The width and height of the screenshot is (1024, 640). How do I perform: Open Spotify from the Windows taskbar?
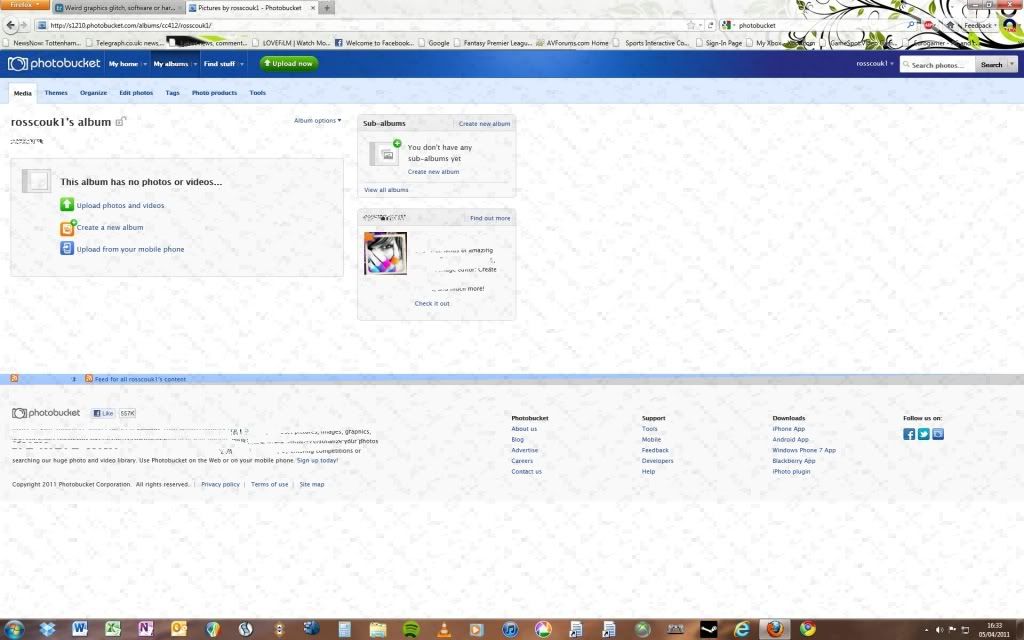click(411, 629)
